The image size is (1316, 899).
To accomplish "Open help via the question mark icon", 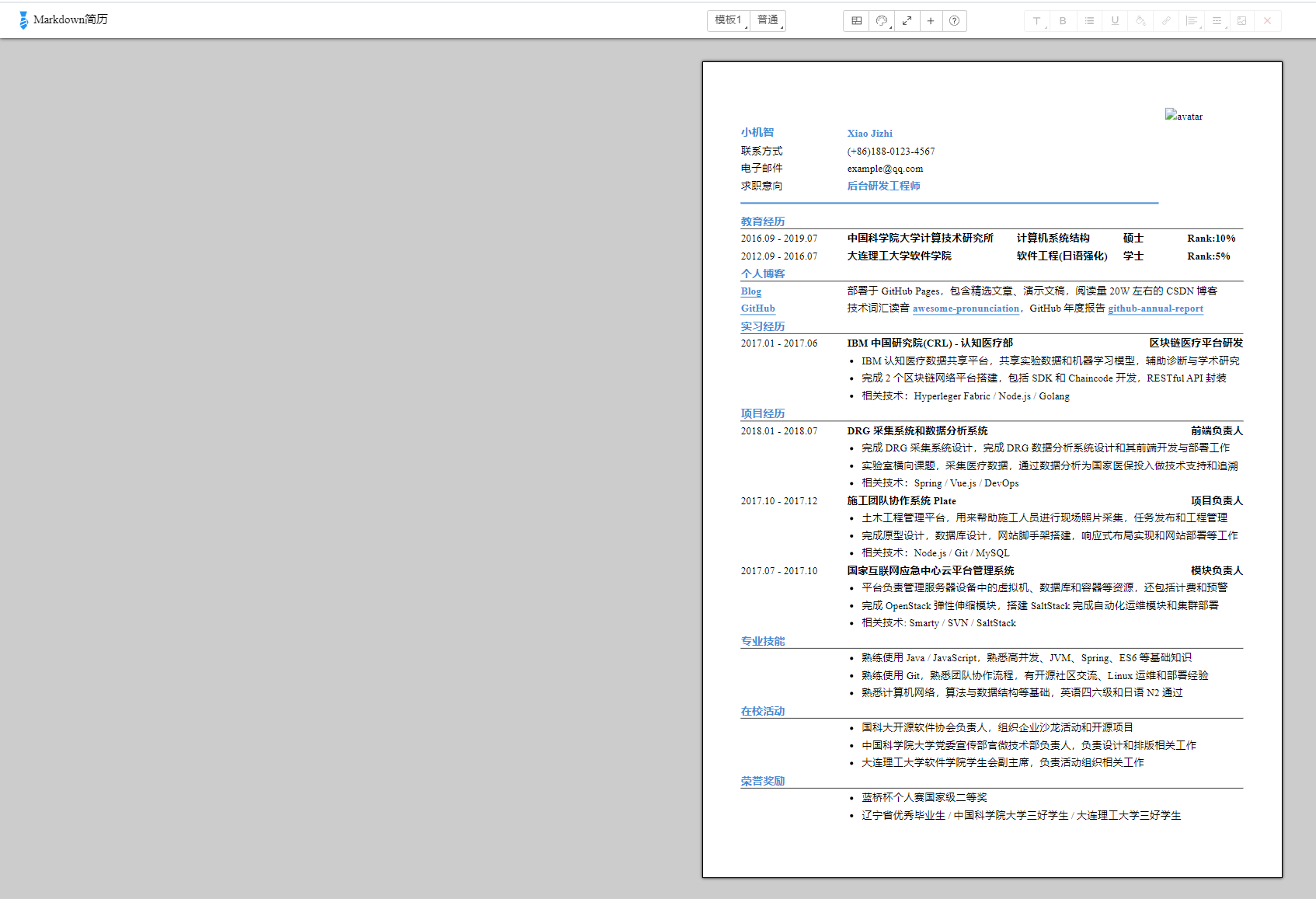I will click(954, 20).
